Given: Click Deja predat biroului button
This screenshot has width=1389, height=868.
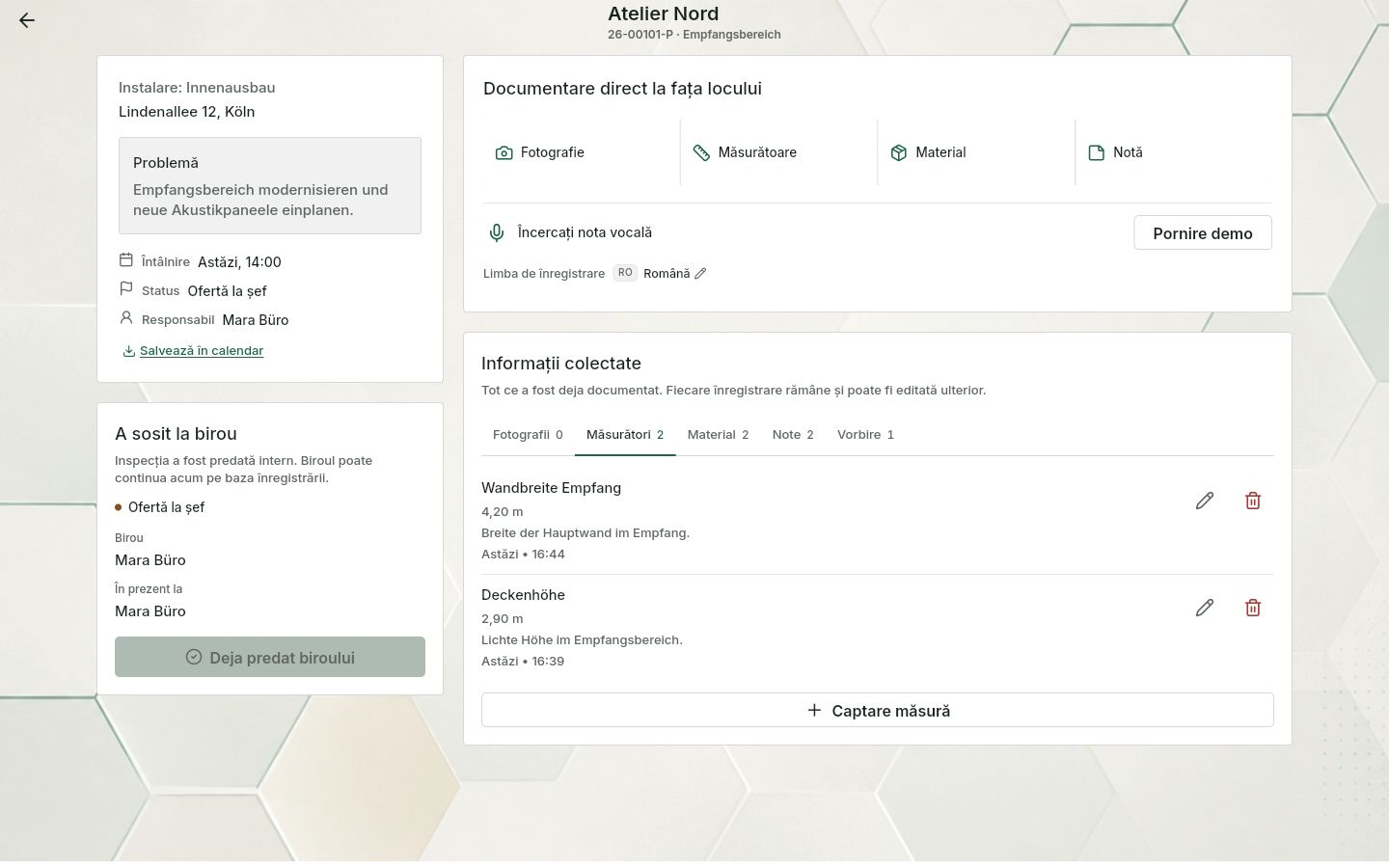Looking at the screenshot, I should tap(270, 657).
